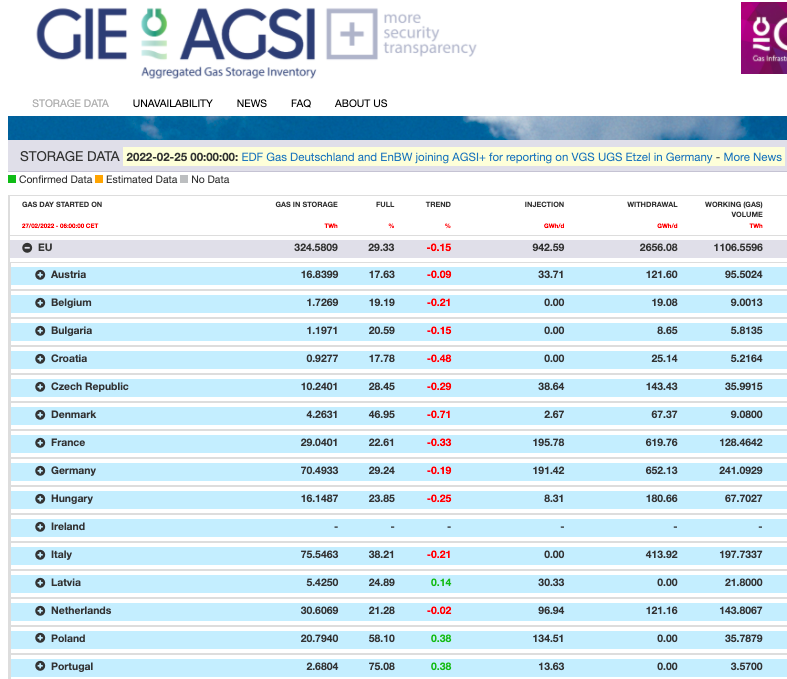Expand the Hungary row
Screen dimensions: 787x679
(40, 499)
